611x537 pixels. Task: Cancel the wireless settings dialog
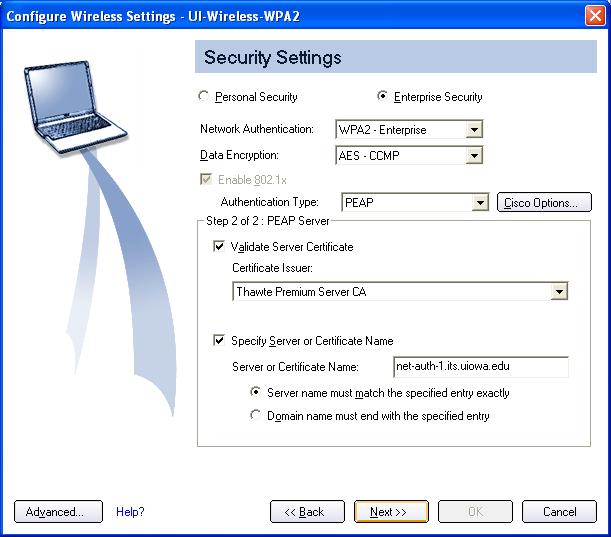[x=559, y=512]
